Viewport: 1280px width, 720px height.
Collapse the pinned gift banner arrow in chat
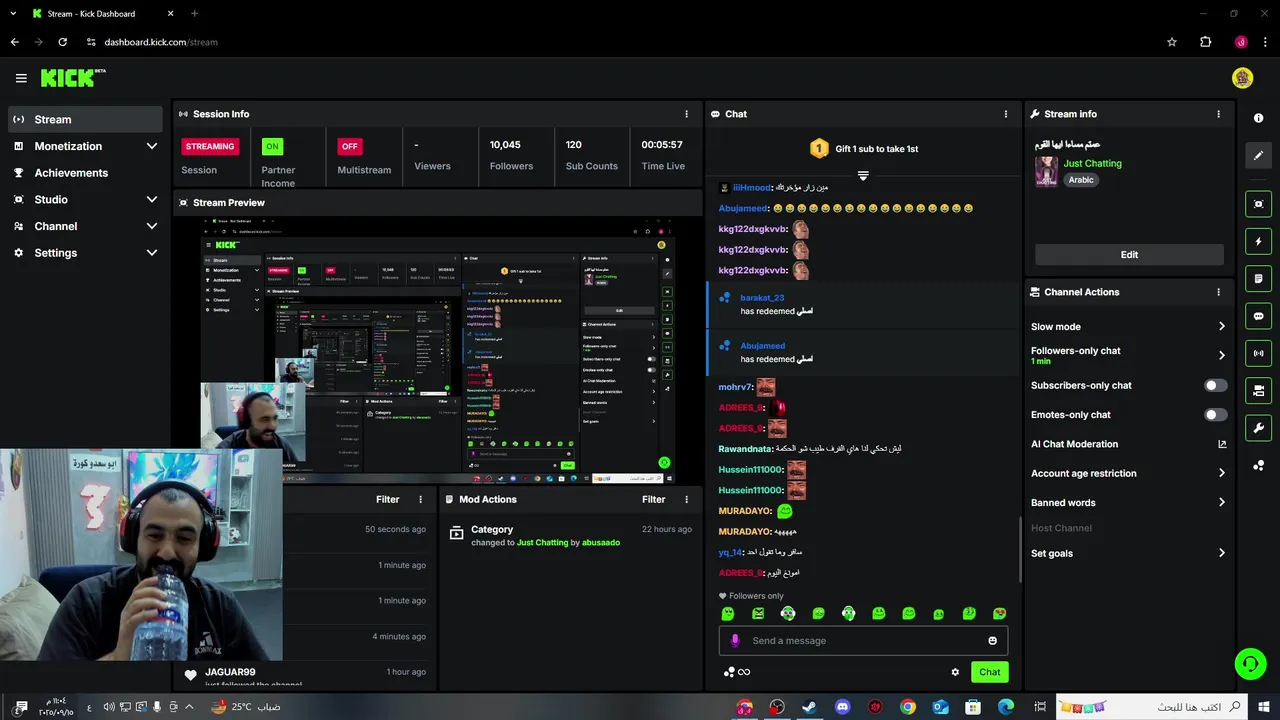pos(863,175)
